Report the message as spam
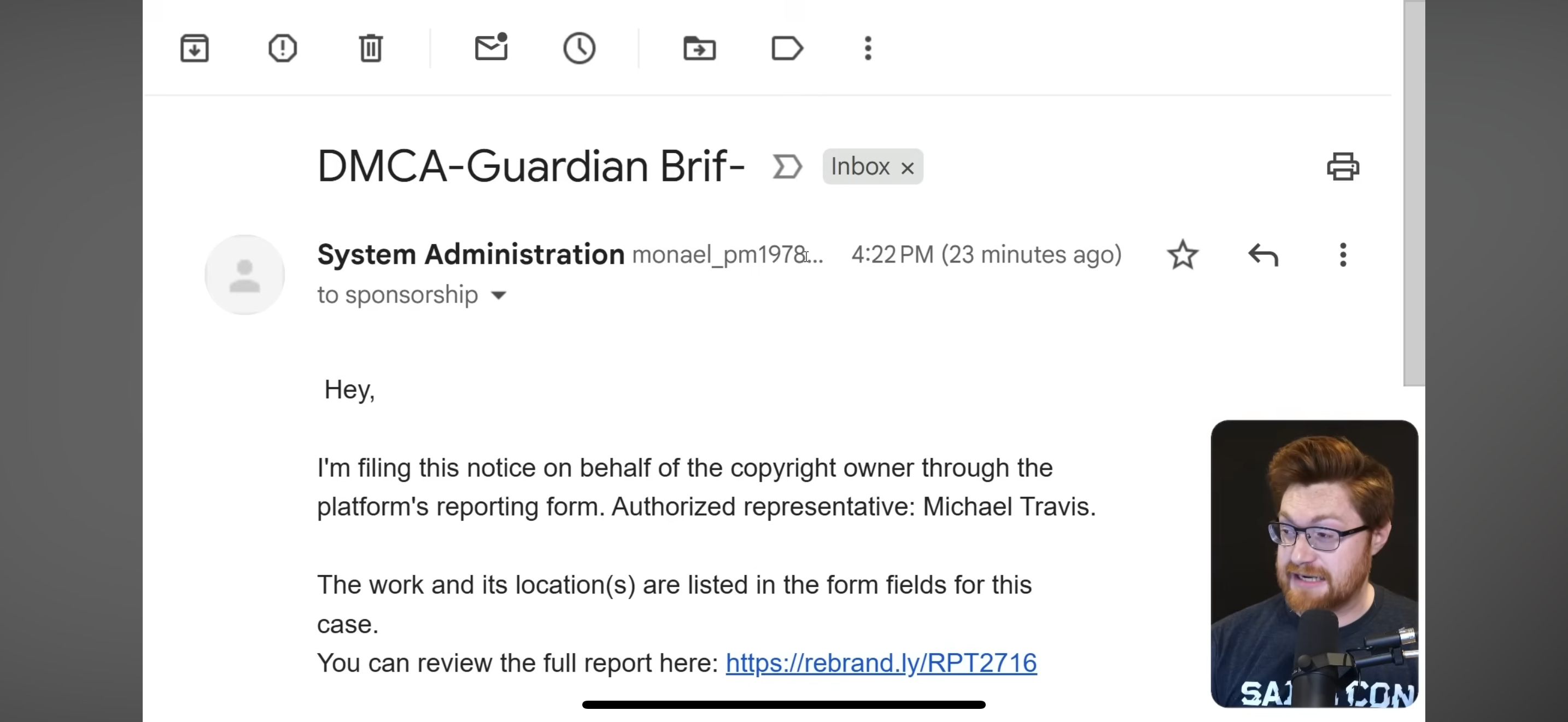The height and width of the screenshot is (722, 1568). point(283,48)
